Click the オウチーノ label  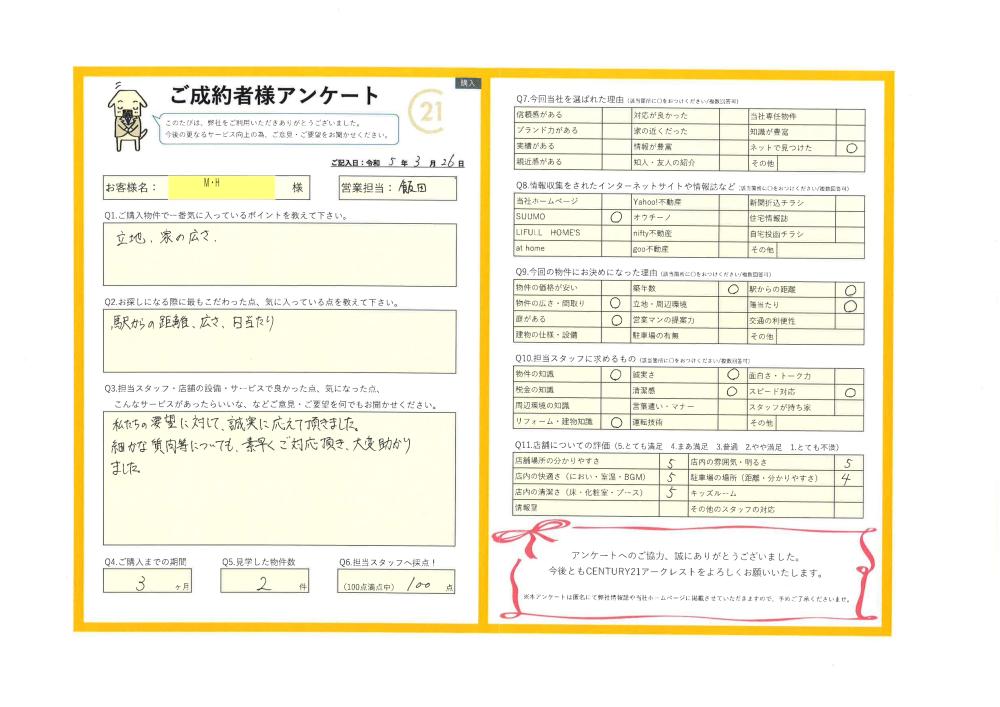point(652,218)
